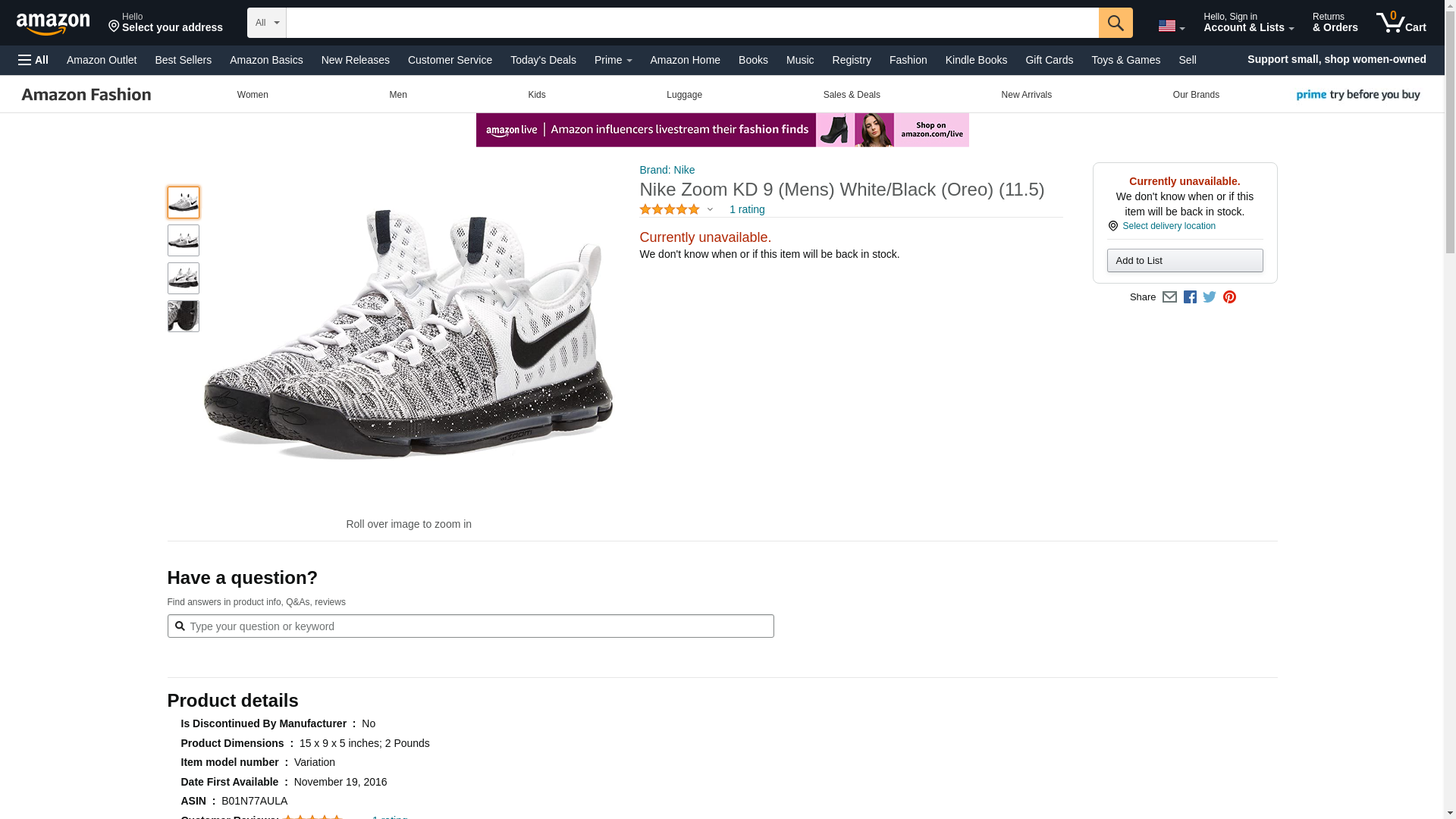Click the question keyword input field
1456x819 pixels.
click(470, 626)
